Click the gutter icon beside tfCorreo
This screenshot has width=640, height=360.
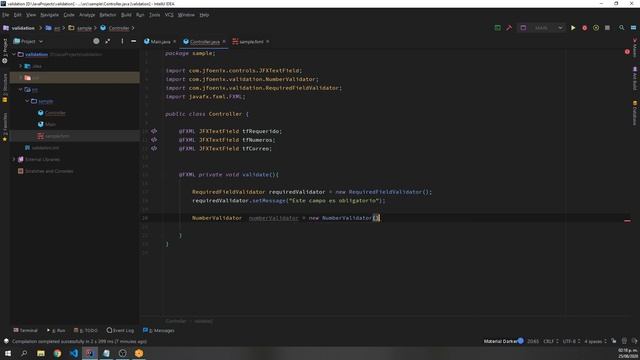tap(154, 148)
